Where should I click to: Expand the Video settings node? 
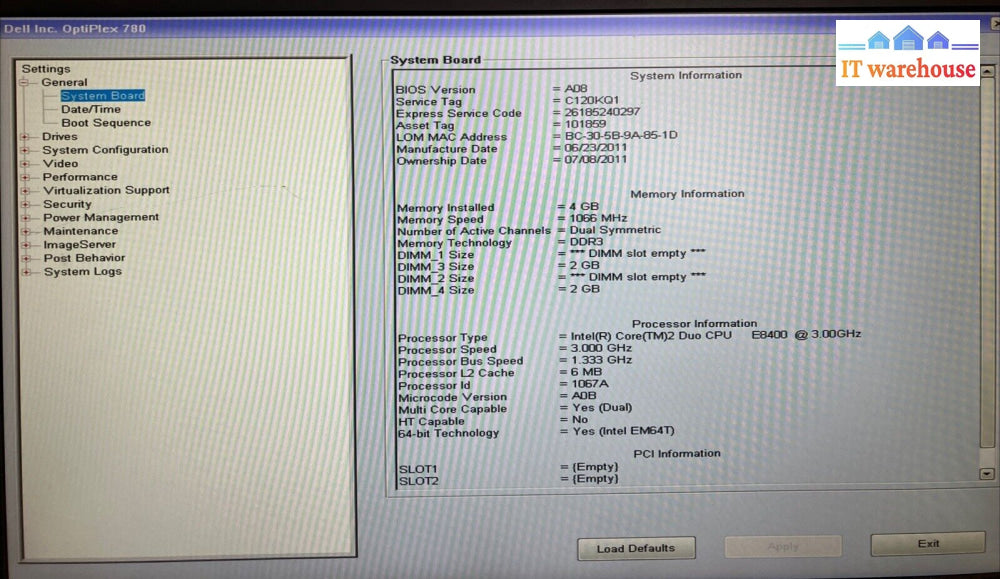tap(24, 163)
